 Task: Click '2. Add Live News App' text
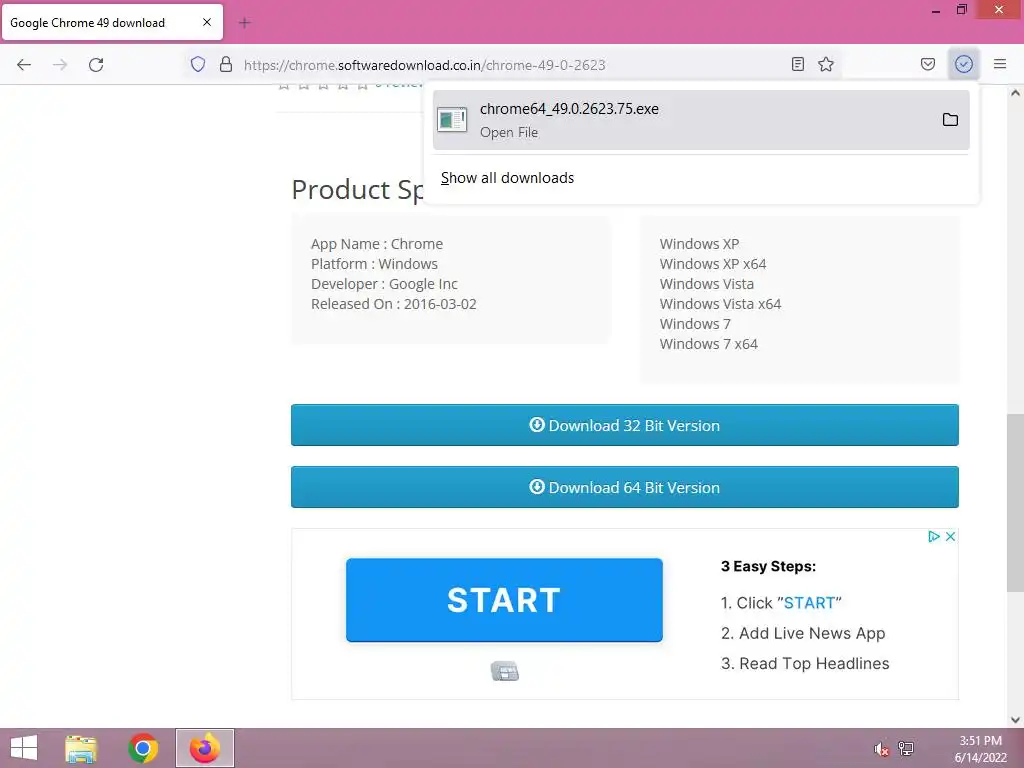(803, 633)
